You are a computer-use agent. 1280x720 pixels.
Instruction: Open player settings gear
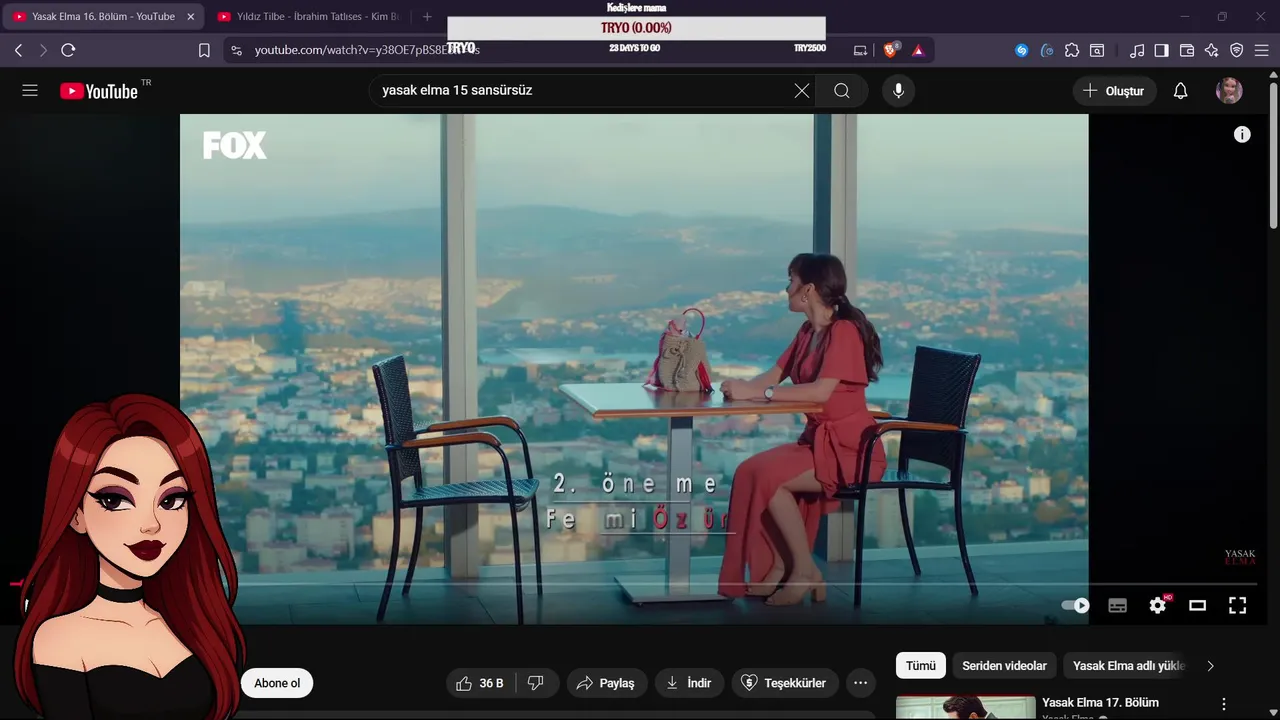click(1157, 605)
